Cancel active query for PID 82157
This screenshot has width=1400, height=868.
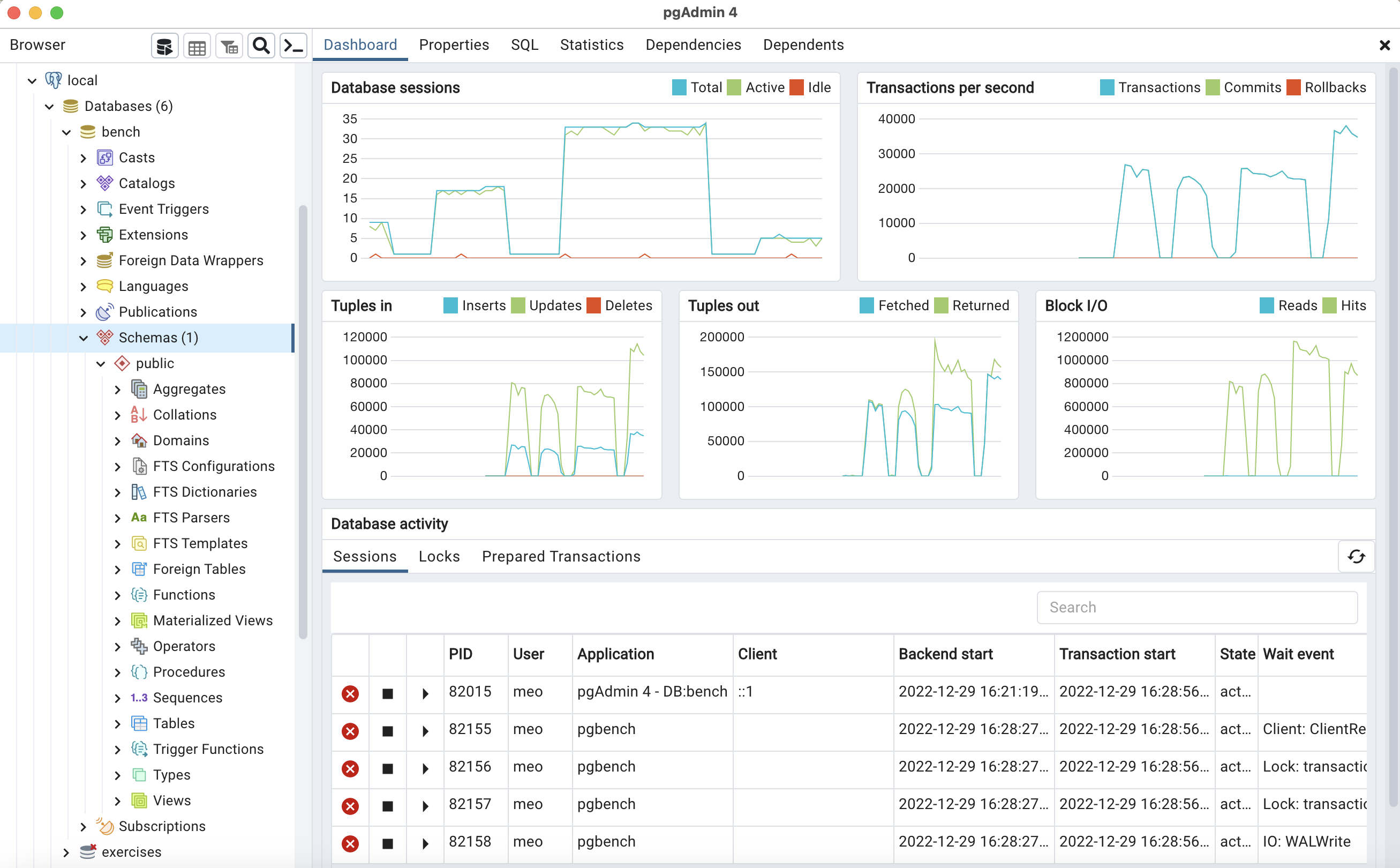(x=388, y=806)
